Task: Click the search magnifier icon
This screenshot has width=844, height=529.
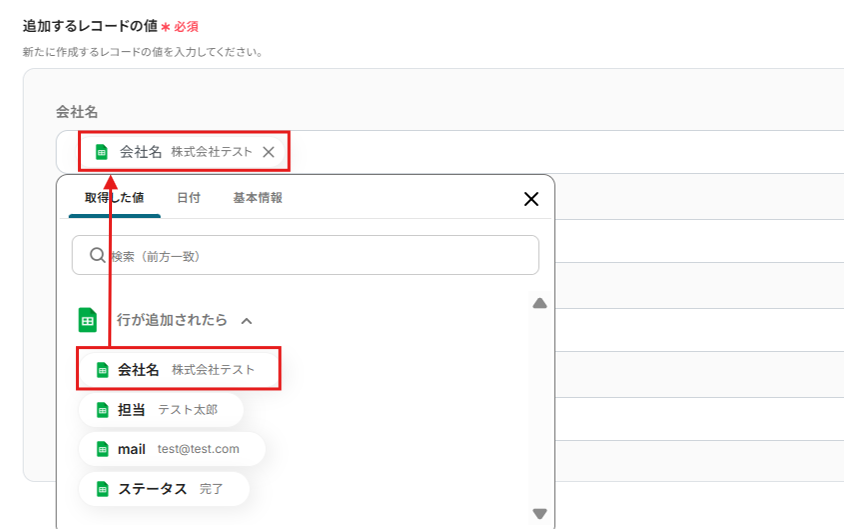Action: pos(98,256)
